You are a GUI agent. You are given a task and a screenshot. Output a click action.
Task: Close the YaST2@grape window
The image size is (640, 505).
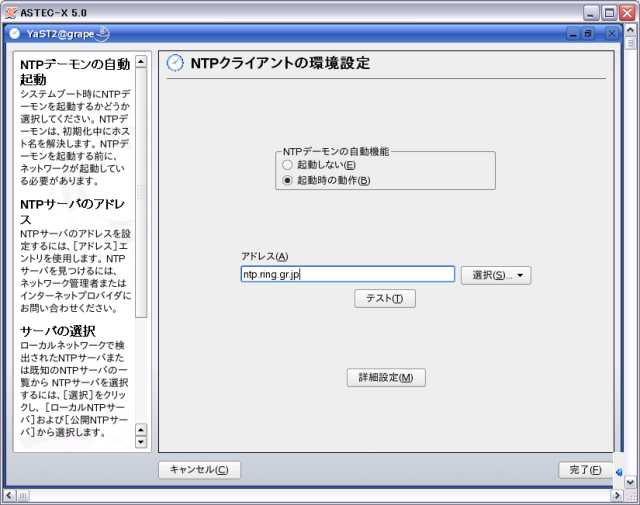[611, 33]
